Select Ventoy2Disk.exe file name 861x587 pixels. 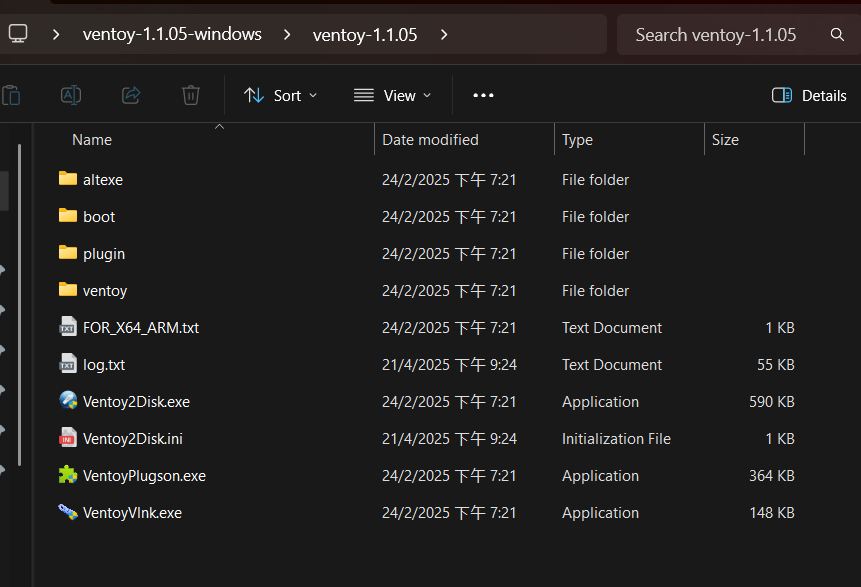pos(136,402)
